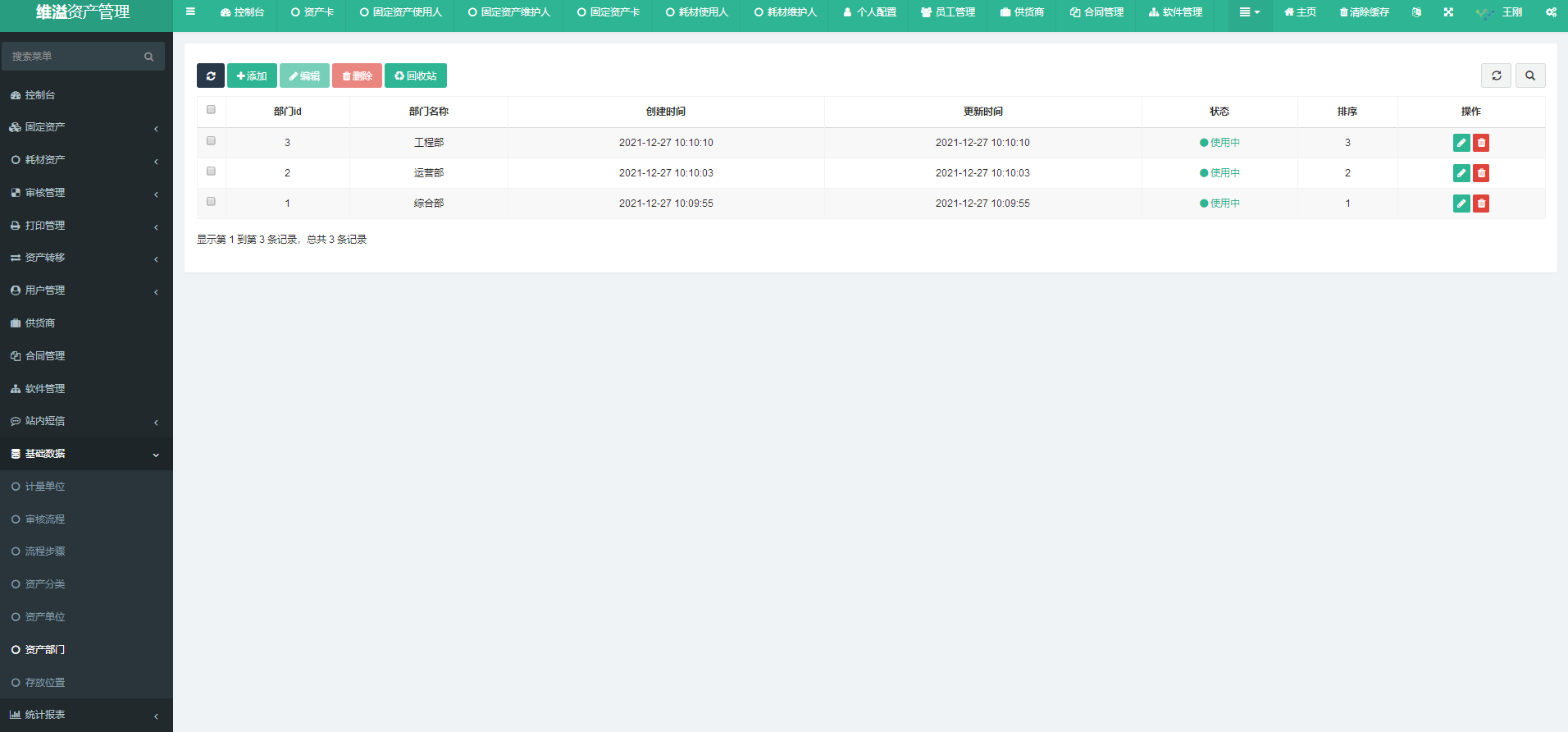
Task: Open the top bar list dropdown menu
Action: (x=1249, y=12)
